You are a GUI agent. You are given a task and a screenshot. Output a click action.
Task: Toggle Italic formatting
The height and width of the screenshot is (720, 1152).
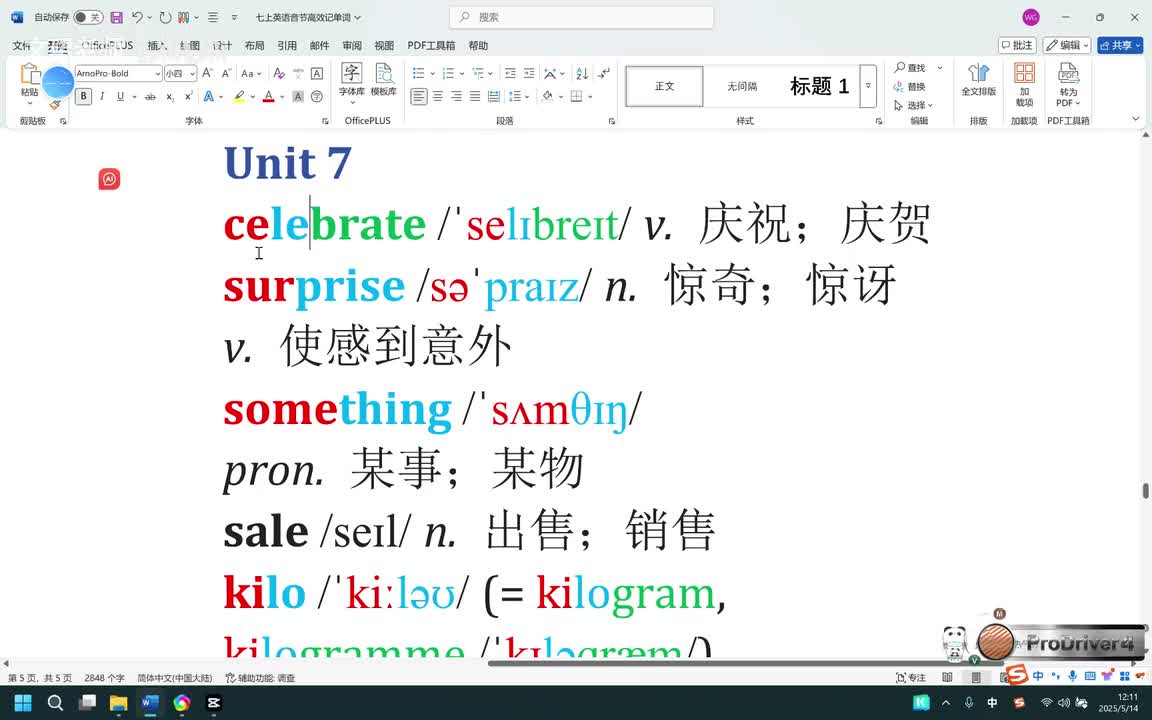[x=102, y=96]
